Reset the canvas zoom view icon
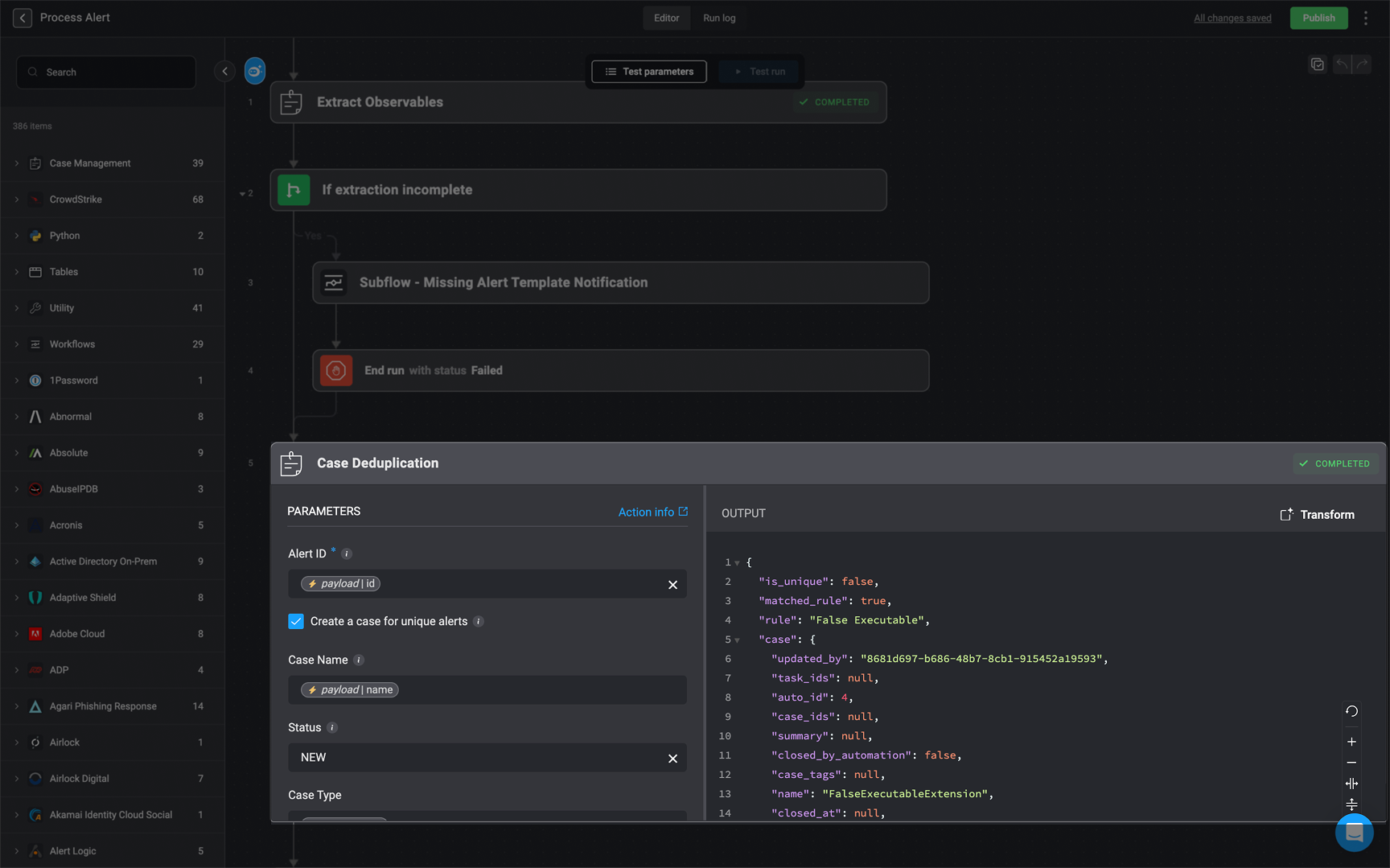This screenshot has height=868, width=1390. [x=1351, y=711]
